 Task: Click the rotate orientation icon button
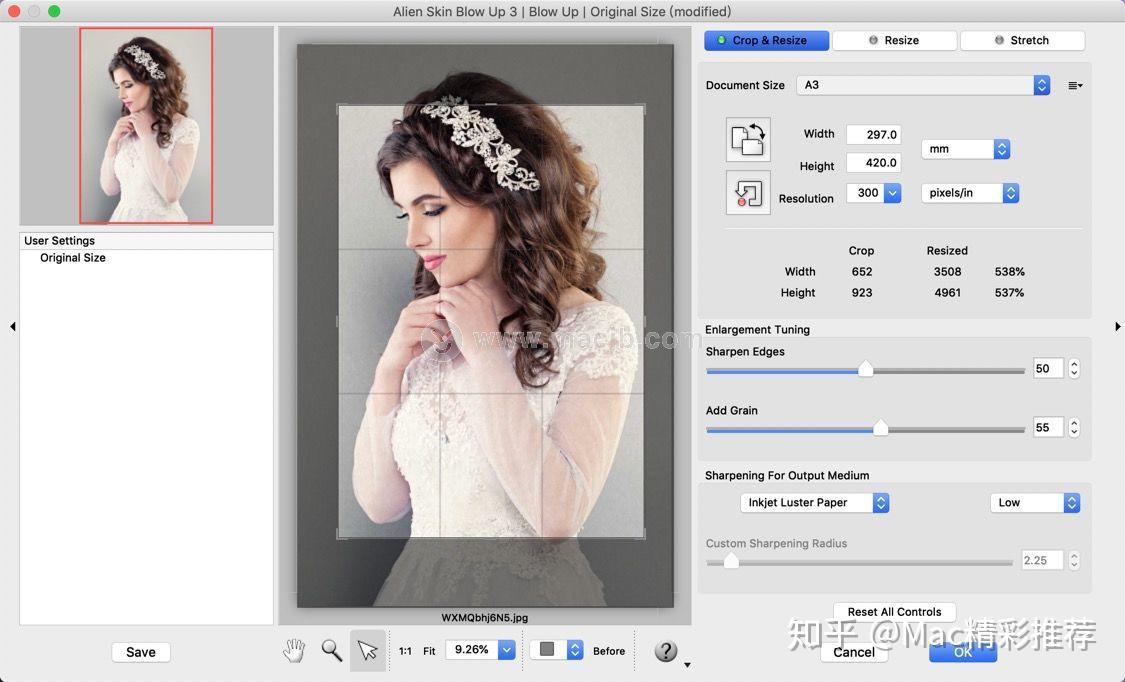click(748, 139)
